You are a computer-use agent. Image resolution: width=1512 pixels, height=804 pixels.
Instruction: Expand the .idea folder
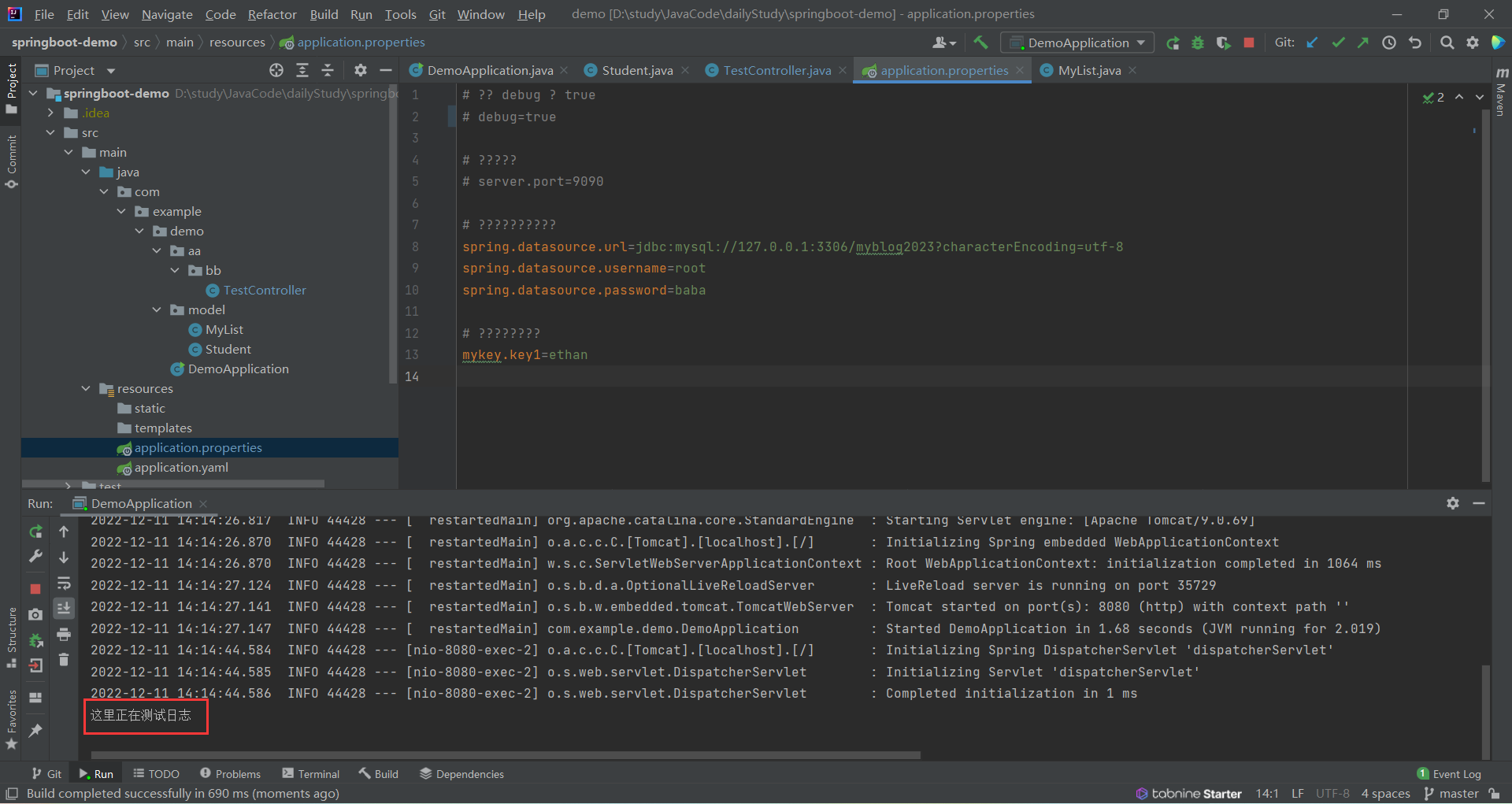[51, 113]
